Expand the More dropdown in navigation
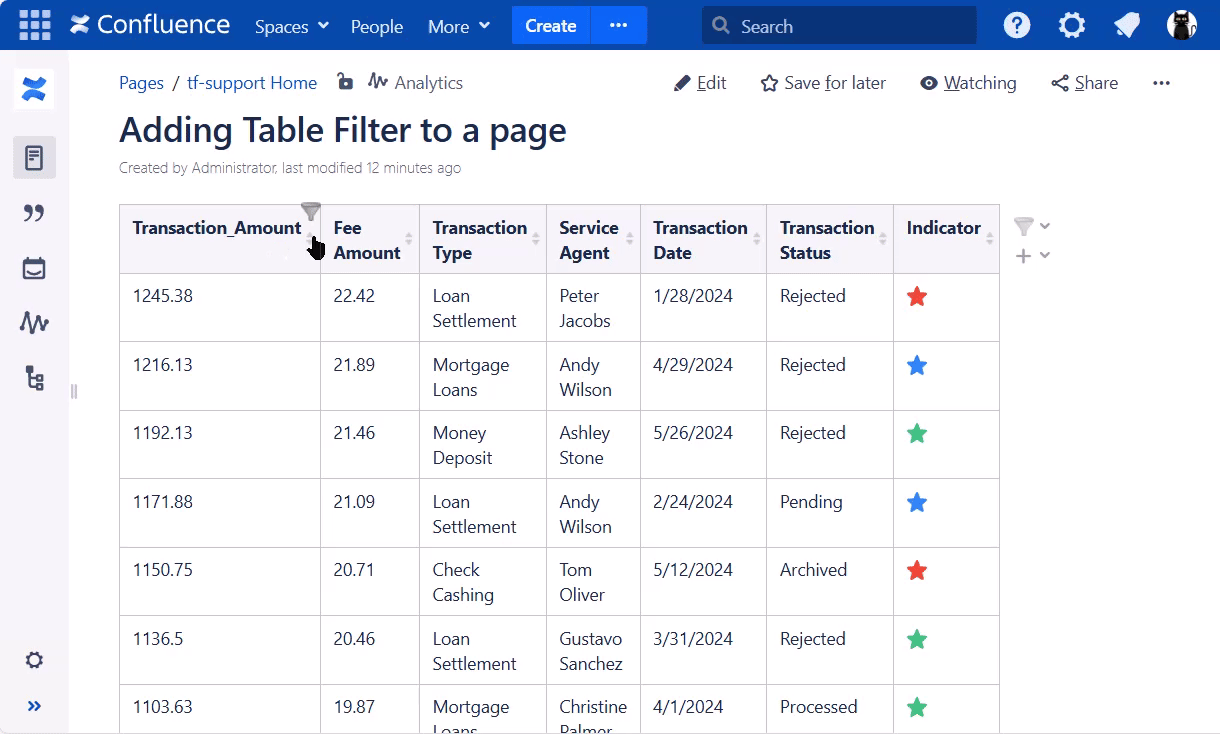1220x734 pixels. pos(459,26)
